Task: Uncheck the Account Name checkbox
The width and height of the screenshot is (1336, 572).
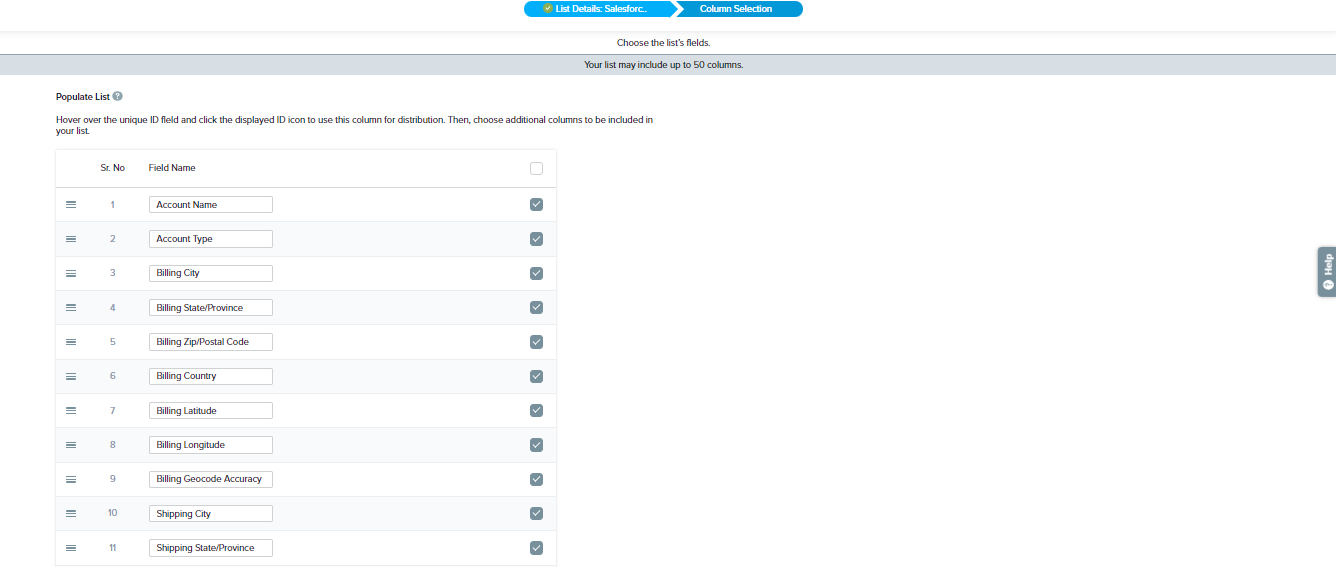Action: [x=536, y=204]
